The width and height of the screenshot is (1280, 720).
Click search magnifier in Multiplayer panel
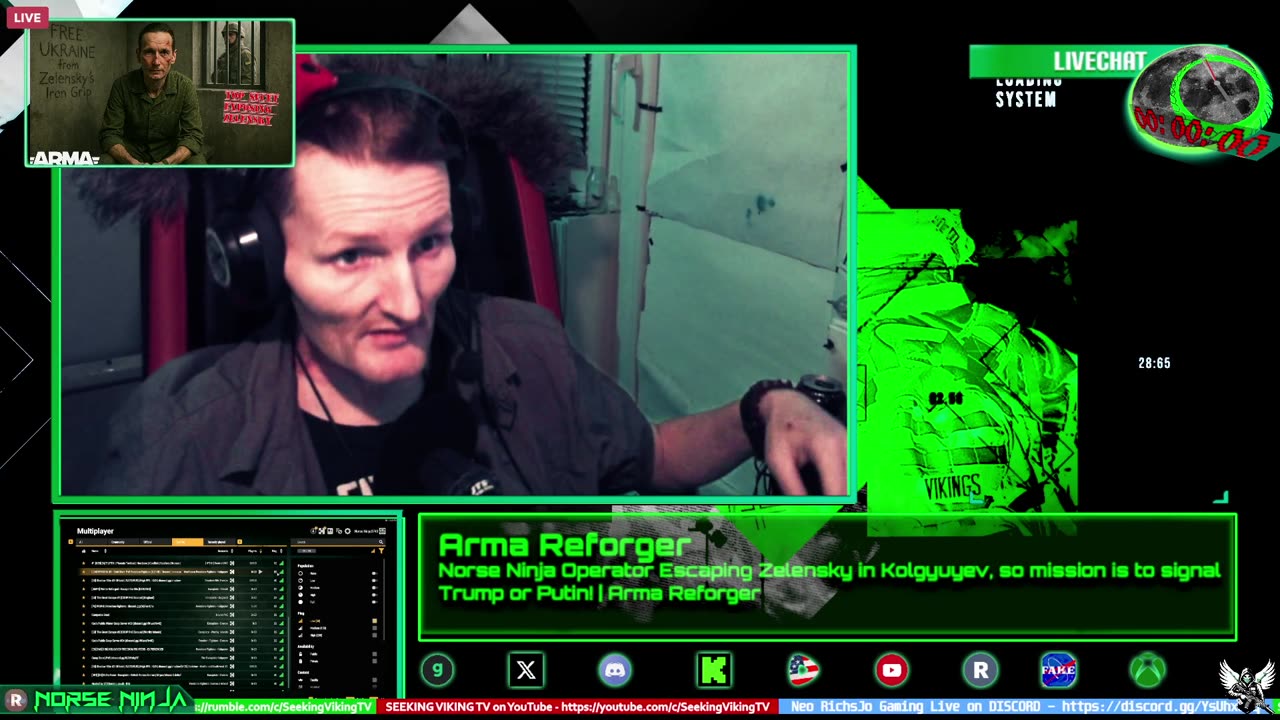pos(381,542)
